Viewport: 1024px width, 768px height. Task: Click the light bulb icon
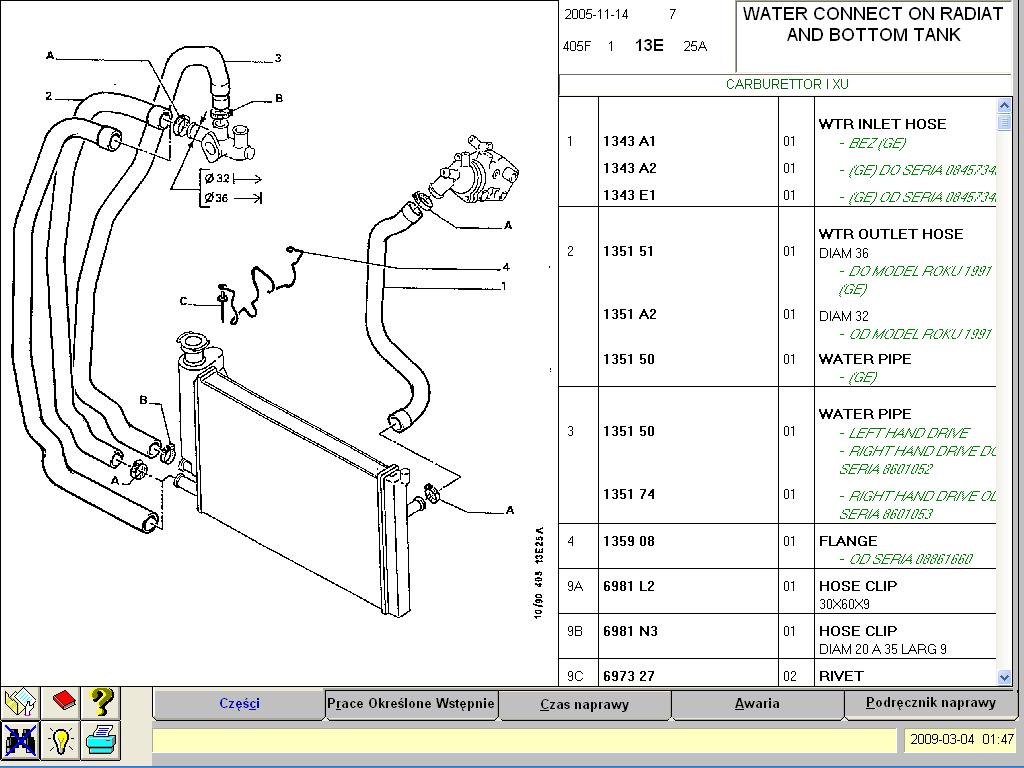62,741
